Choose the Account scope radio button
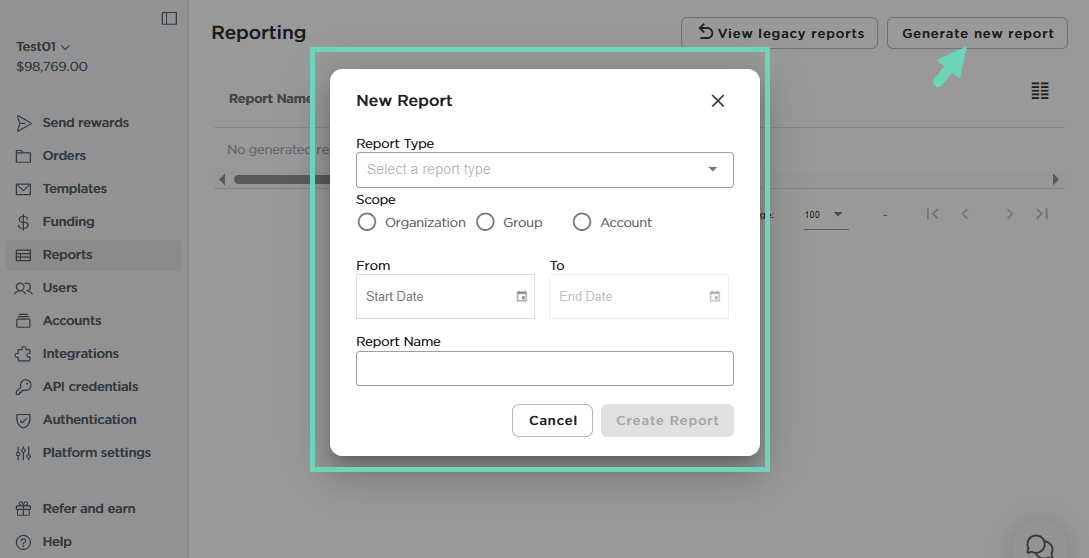This screenshot has width=1089, height=558. pos(582,222)
